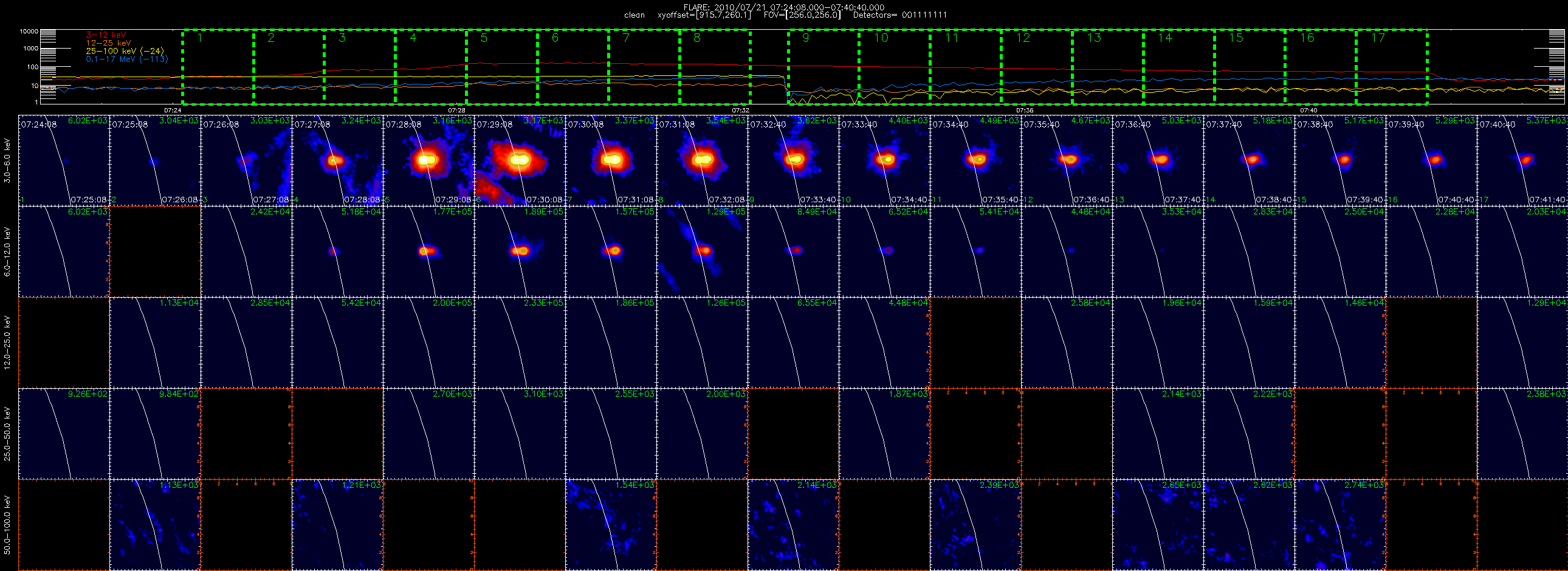
Task: Choose interval box 9 in the time profile
Action: click(x=824, y=66)
